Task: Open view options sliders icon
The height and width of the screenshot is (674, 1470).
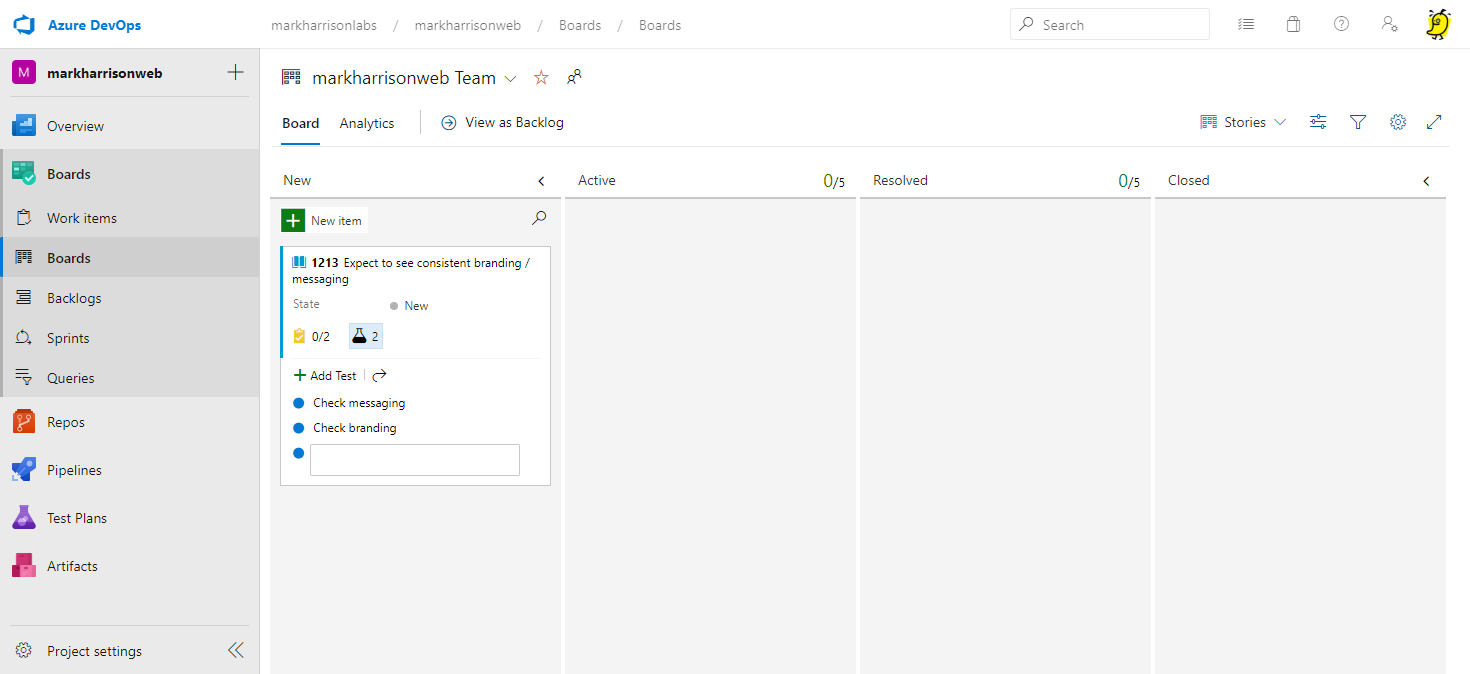Action: [x=1318, y=122]
